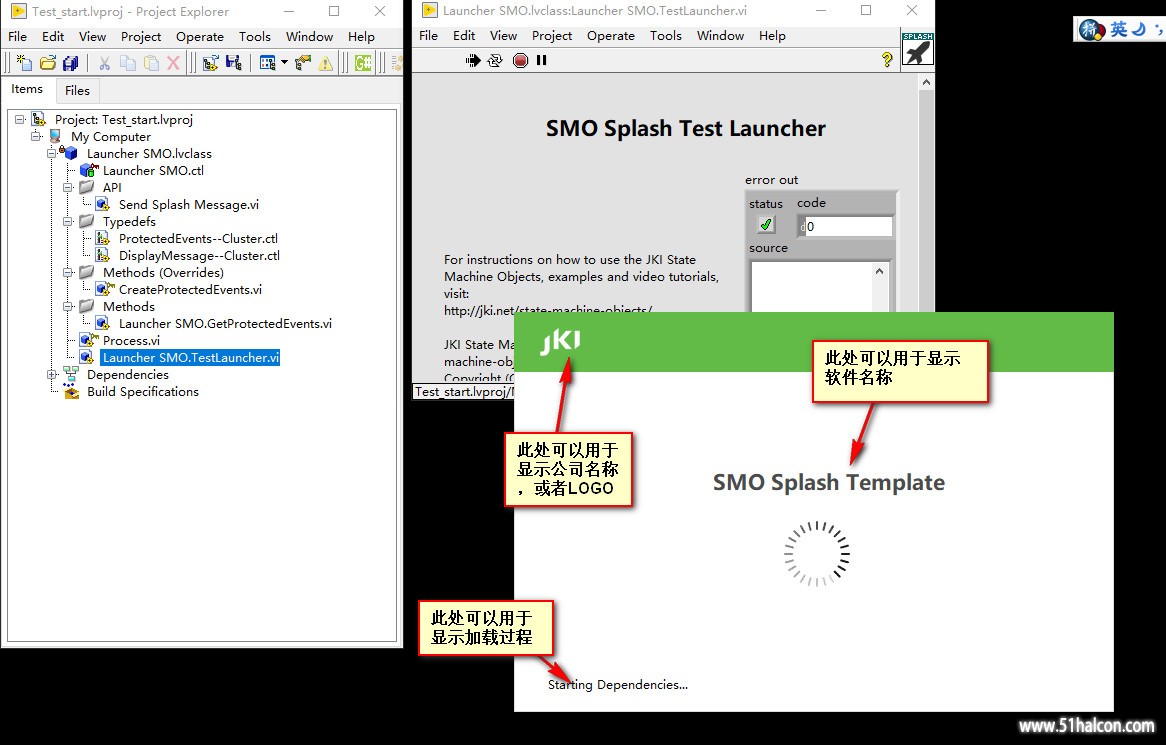Click the green G# toolbar icon
This screenshot has width=1166, height=745.
363,63
